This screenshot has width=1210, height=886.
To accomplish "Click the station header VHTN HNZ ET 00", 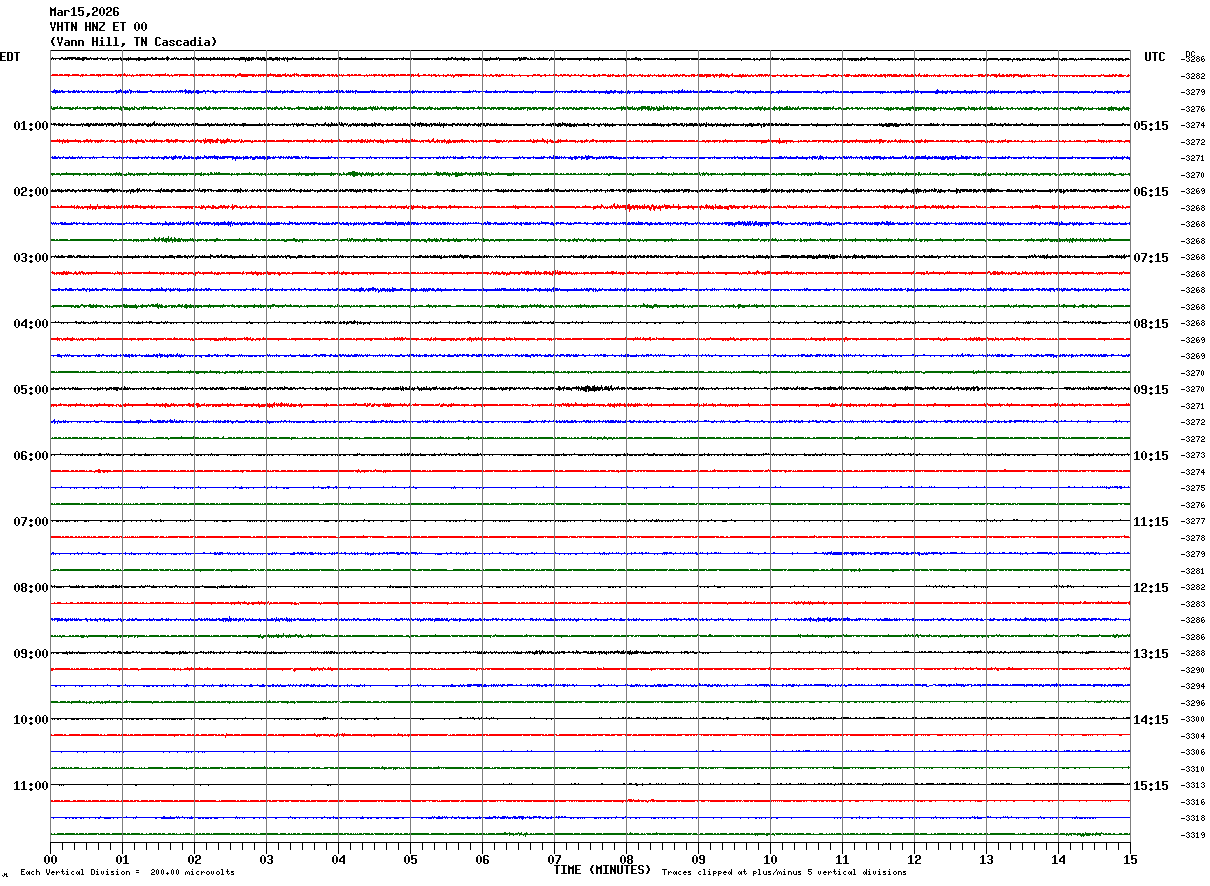I will (x=98, y=27).
